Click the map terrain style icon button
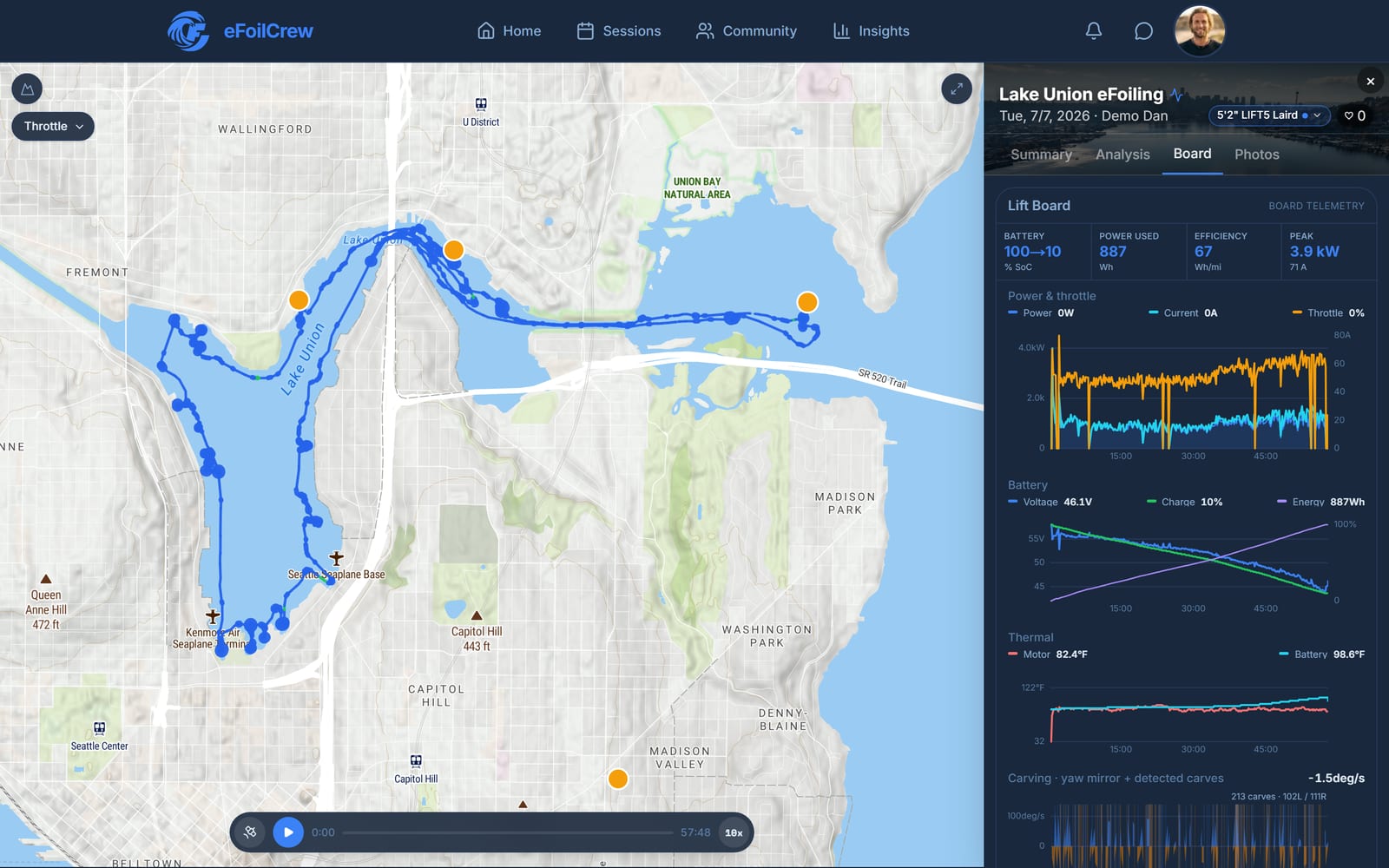 27,89
